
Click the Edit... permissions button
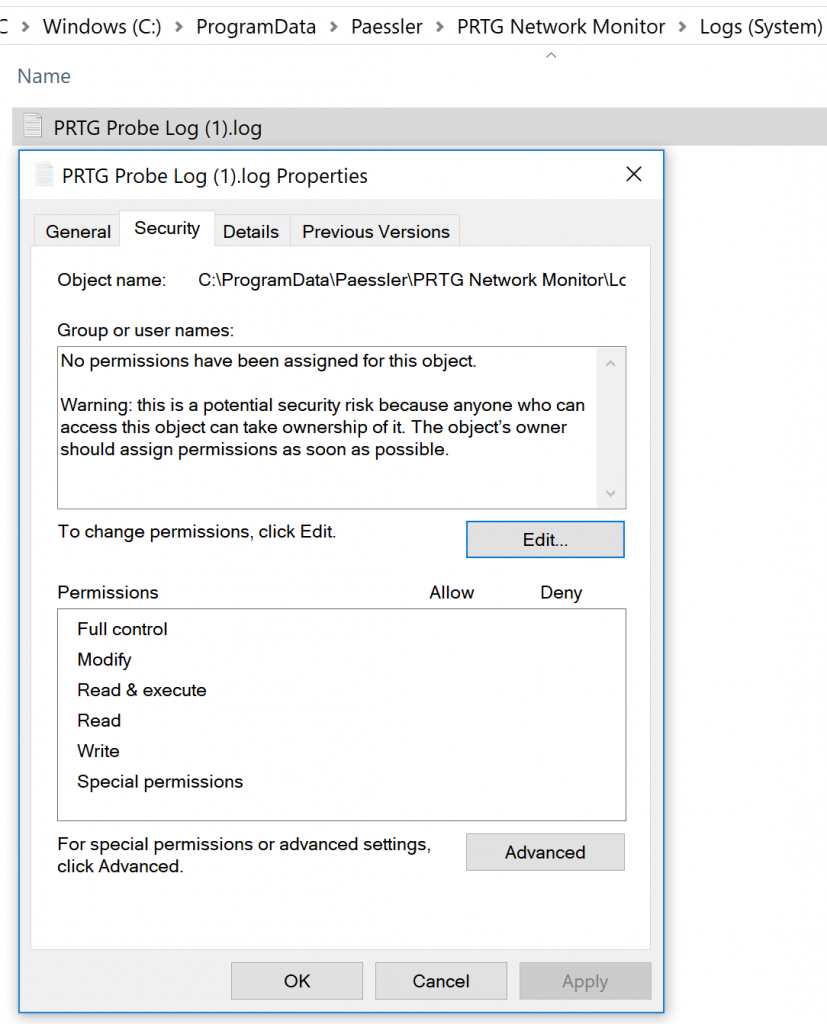coord(545,539)
